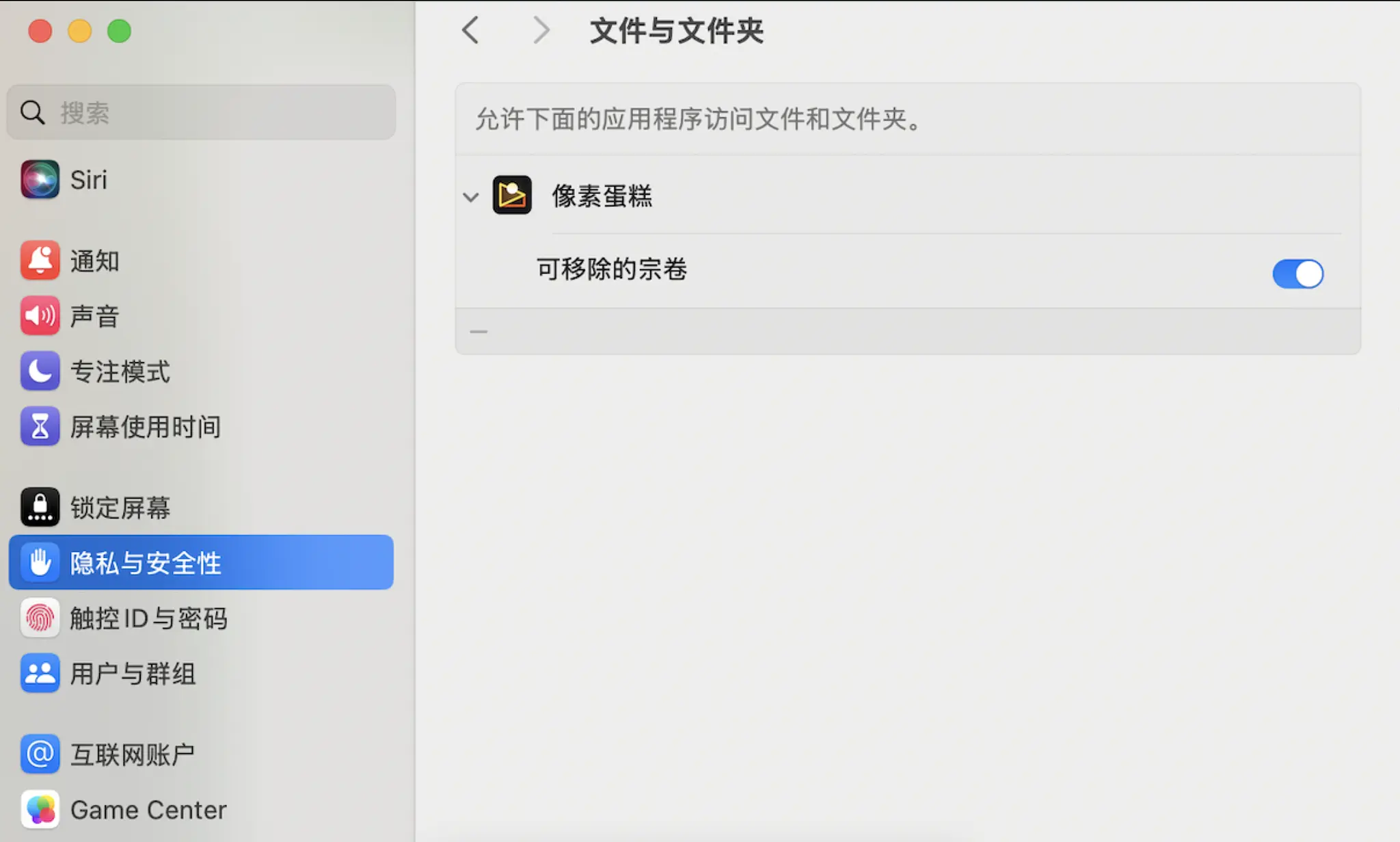This screenshot has width=1400, height=842.
Task: Click the 像素蛋糕 app icon
Action: (512, 196)
